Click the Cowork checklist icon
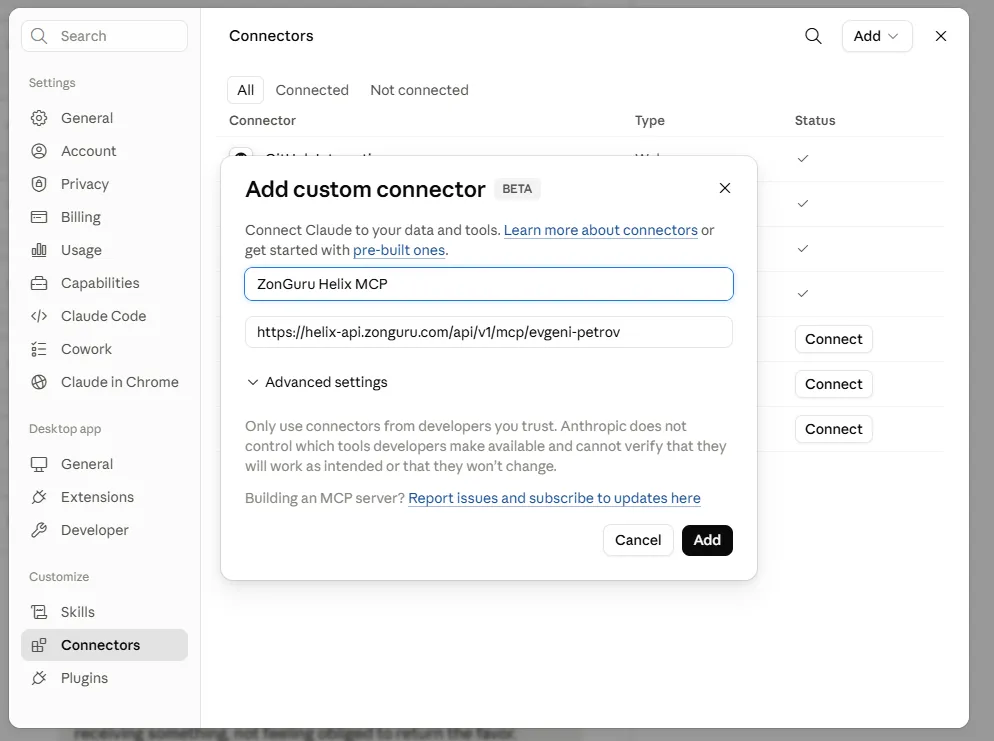 click(x=39, y=349)
